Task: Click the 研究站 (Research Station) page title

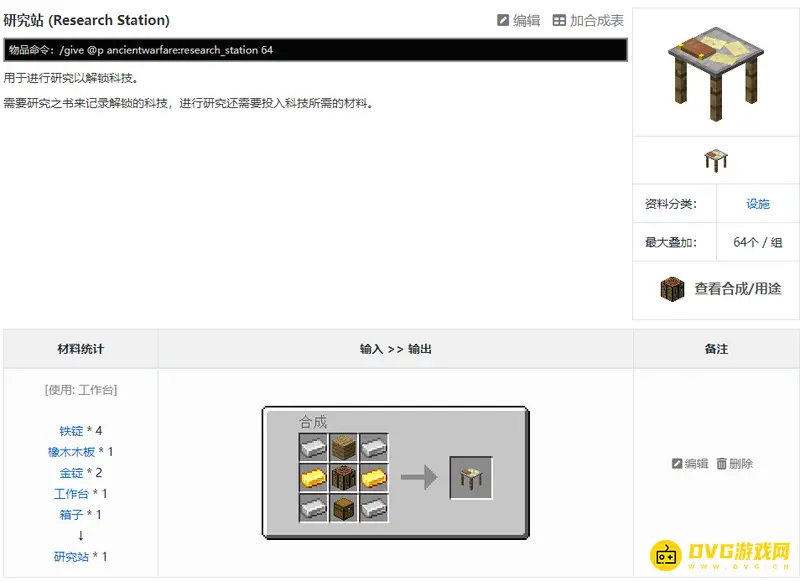Action: click(87, 20)
